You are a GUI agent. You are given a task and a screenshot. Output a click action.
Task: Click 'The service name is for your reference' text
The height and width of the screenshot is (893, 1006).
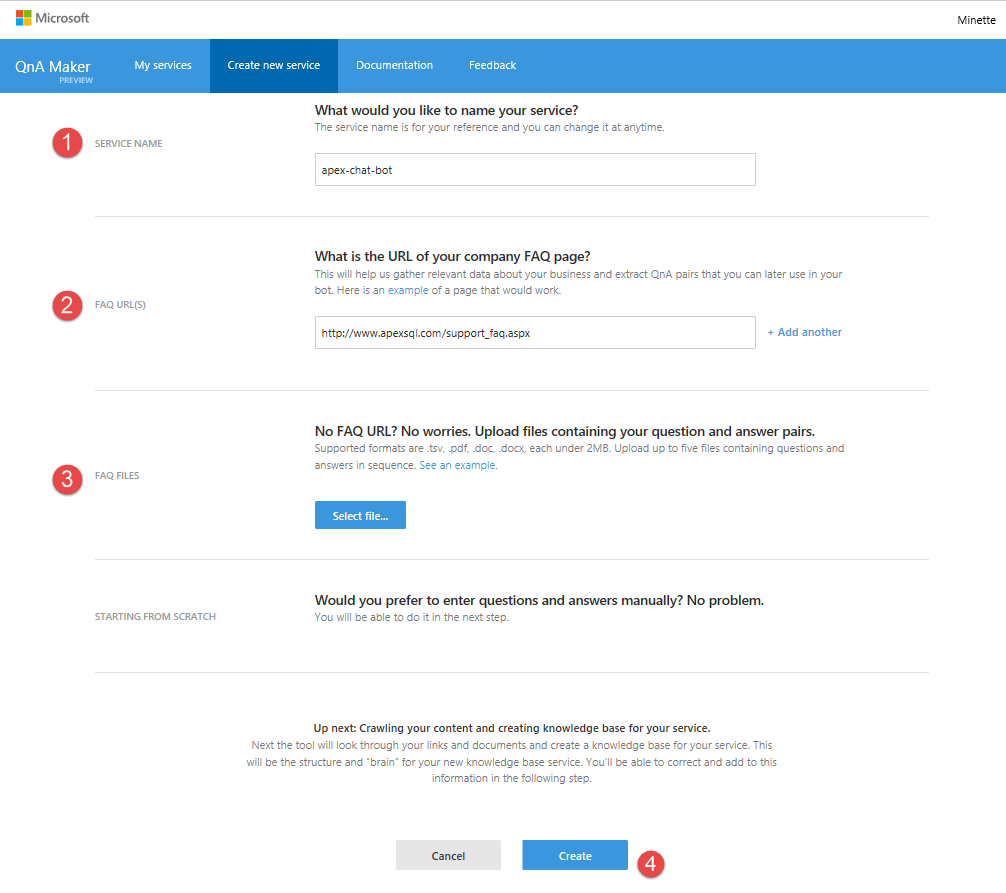coord(490,127)
